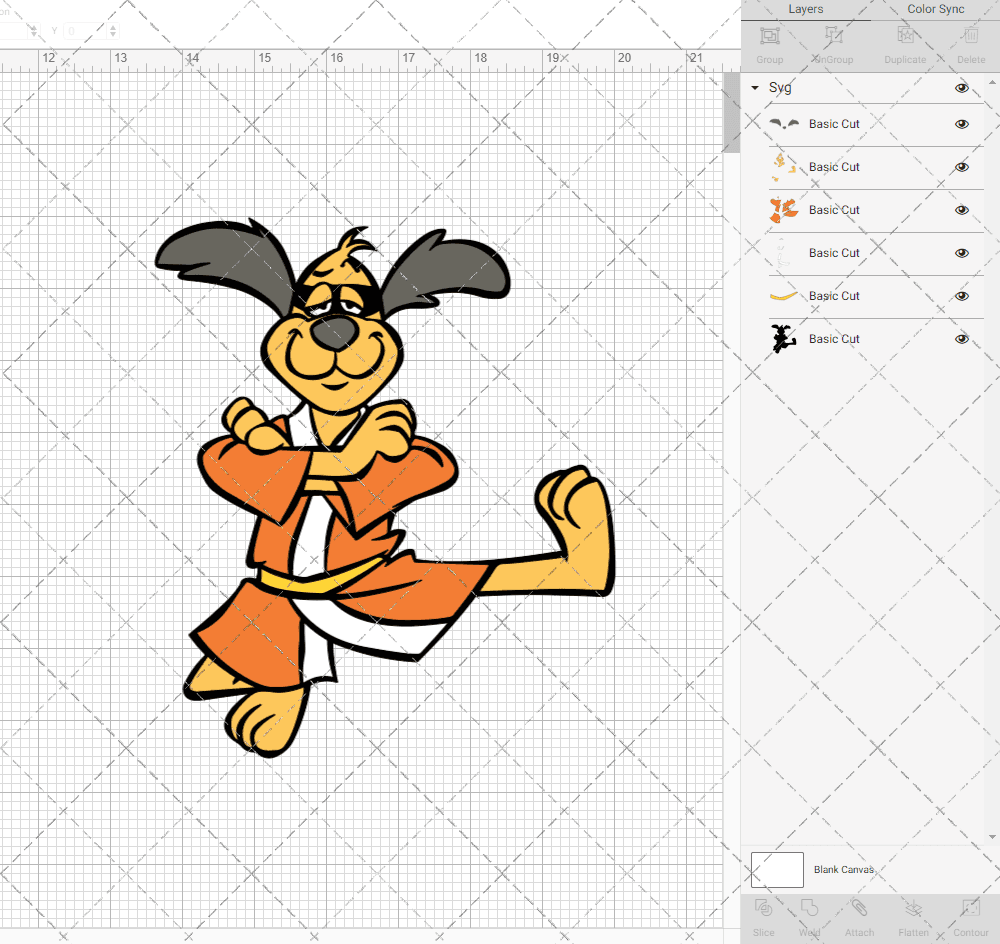Click the Blank Canvas swatch
The height and width of the screenshot is (944, 1000).
pos(777,869)
